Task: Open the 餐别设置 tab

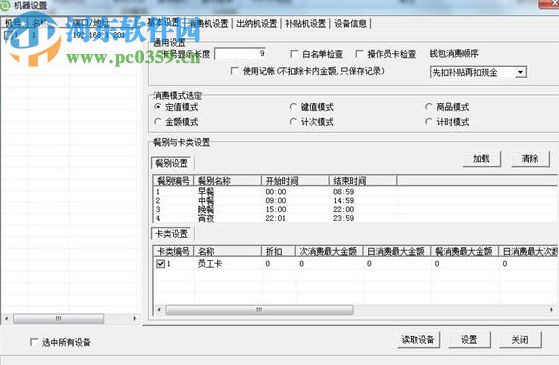Action: (x=171, y=163)
